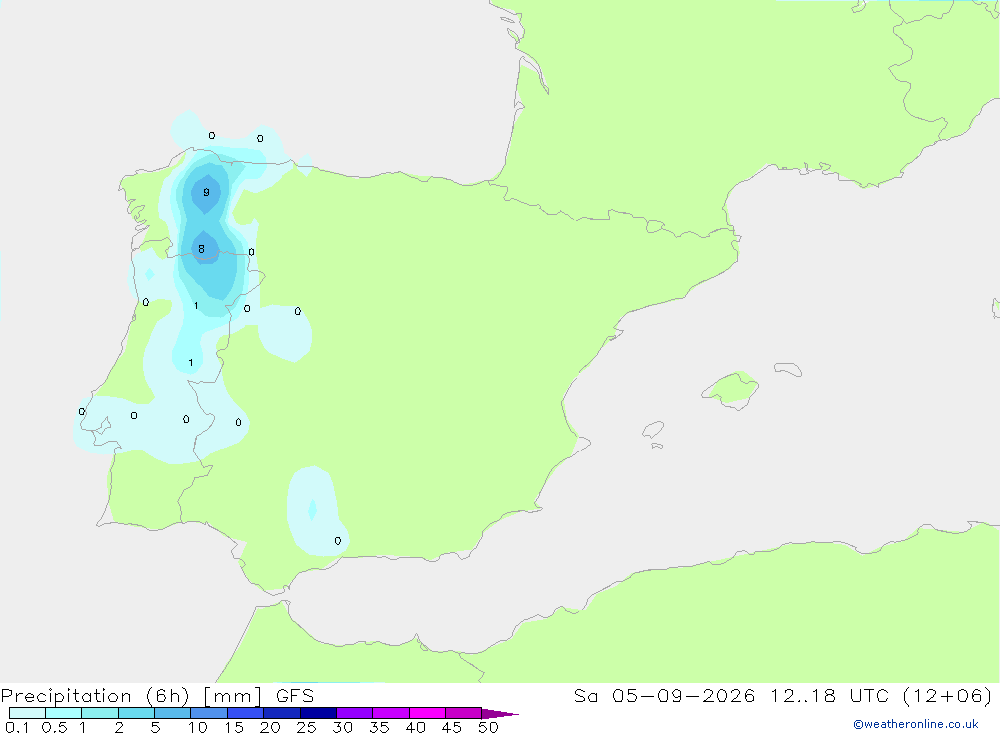The height and width of the screenshot is (733, 1000).
Task: Click the 0 value label near Lisbon coast
Action: [82, 411]
